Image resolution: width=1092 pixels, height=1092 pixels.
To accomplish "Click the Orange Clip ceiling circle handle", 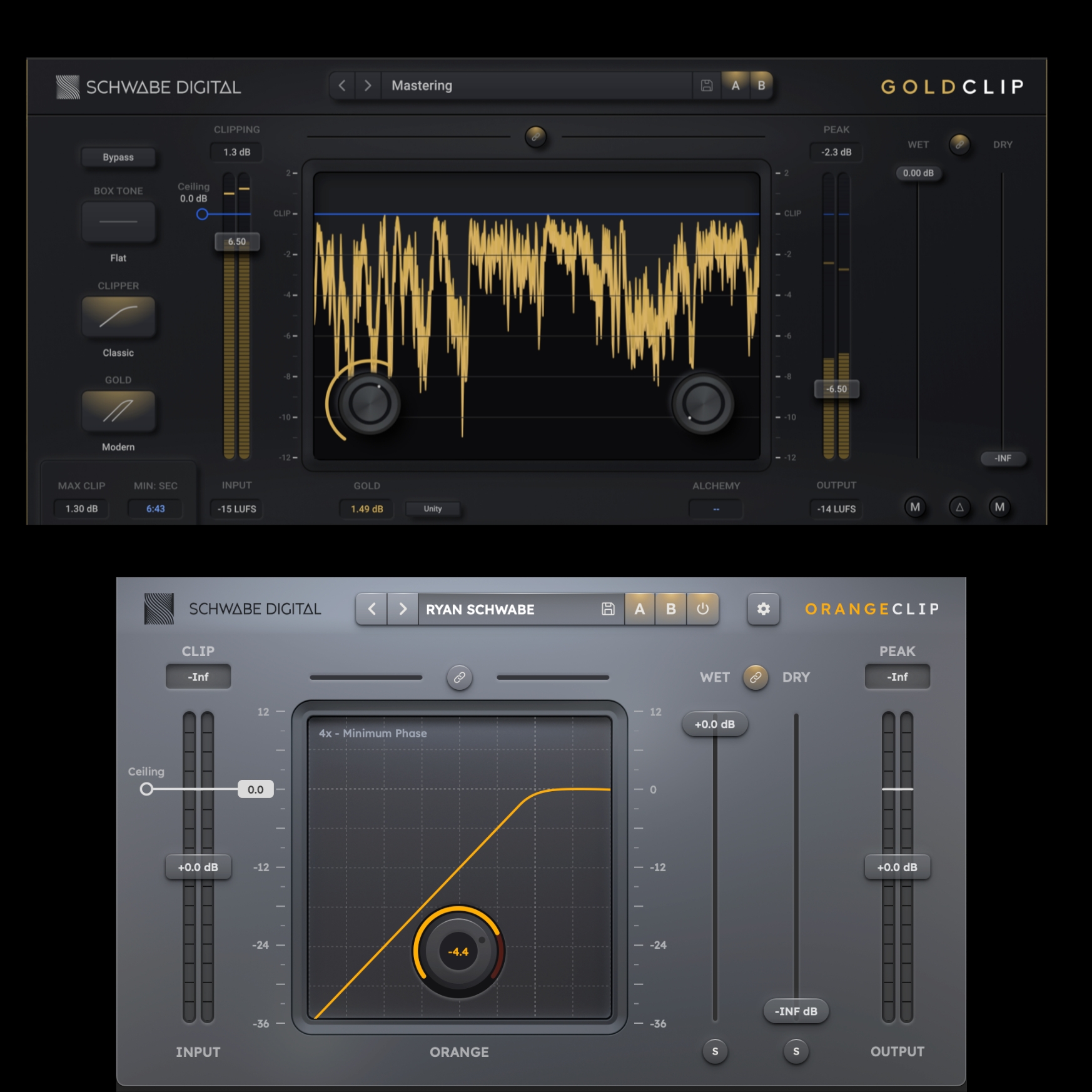I will point(146,789).
